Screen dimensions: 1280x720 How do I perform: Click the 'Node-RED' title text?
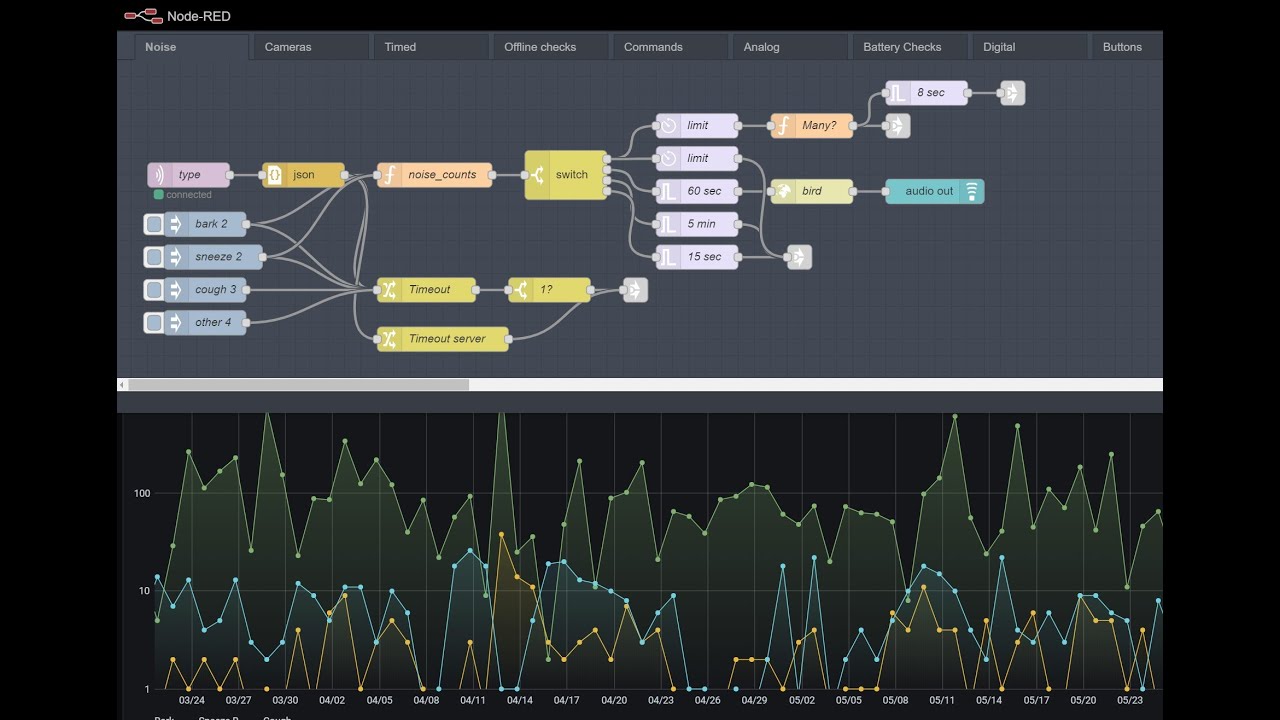tap(199, 16)
